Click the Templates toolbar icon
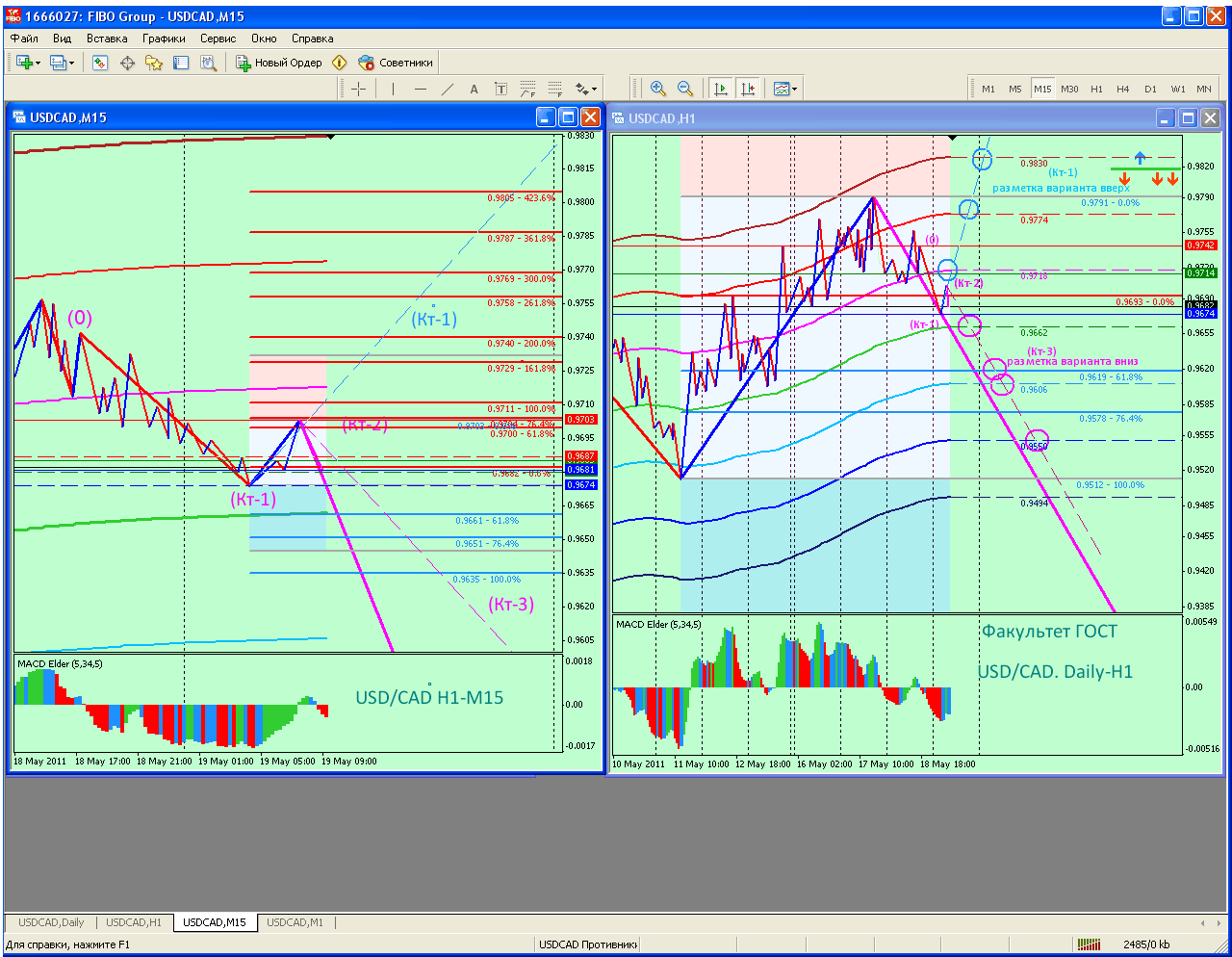Screen dimensions: 1232x957 781,89
